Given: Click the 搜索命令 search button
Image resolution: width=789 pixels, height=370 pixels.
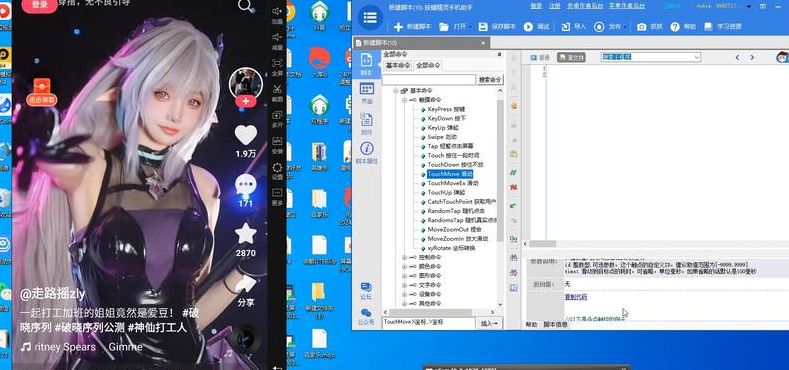Looking at the screenshot, I should tap(490, 80).
